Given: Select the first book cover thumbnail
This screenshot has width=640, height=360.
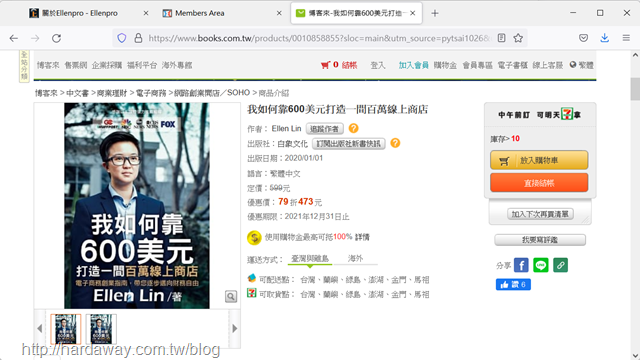Looking at the screenshot, I should pyautogui.click(x=66, y=329).
